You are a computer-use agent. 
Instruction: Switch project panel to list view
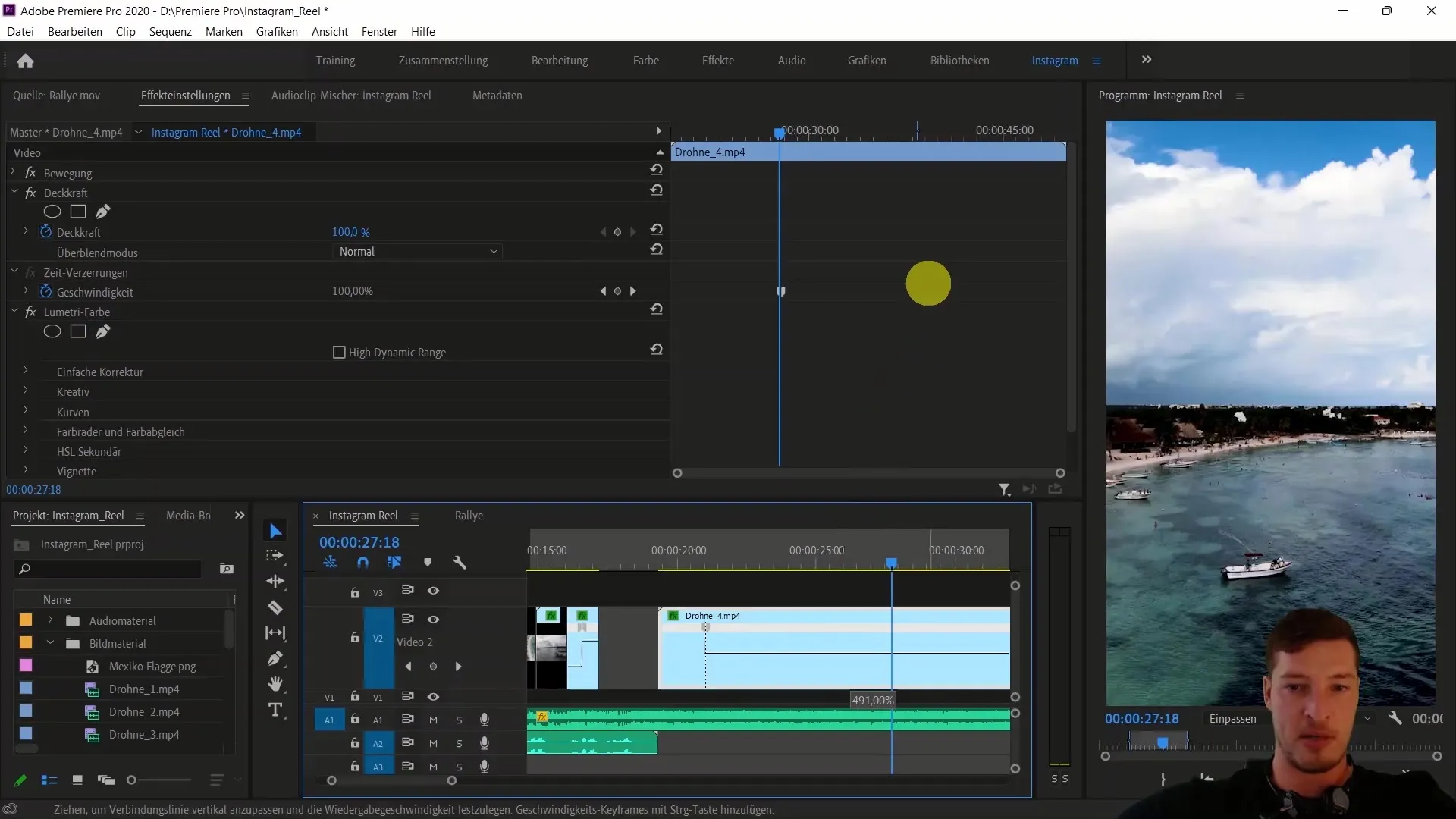click(49, 780)
